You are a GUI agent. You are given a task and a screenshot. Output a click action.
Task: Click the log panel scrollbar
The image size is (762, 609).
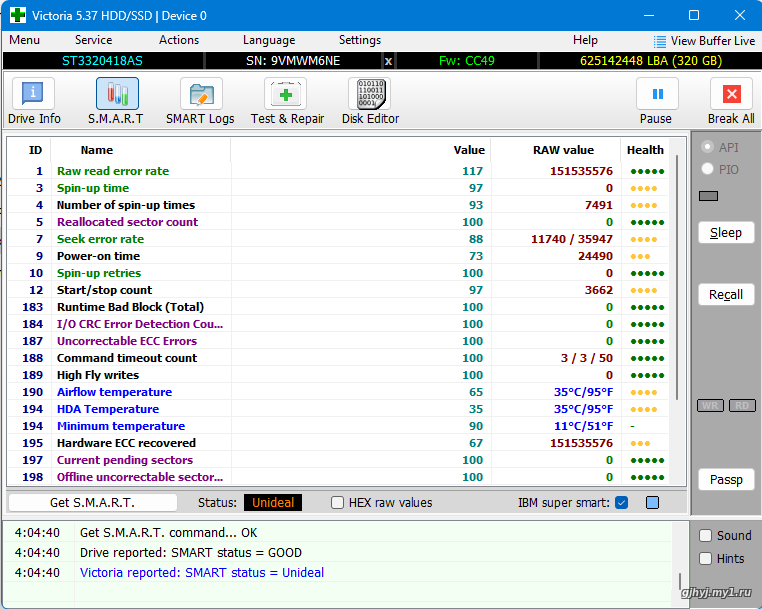[x=680, y=581]
